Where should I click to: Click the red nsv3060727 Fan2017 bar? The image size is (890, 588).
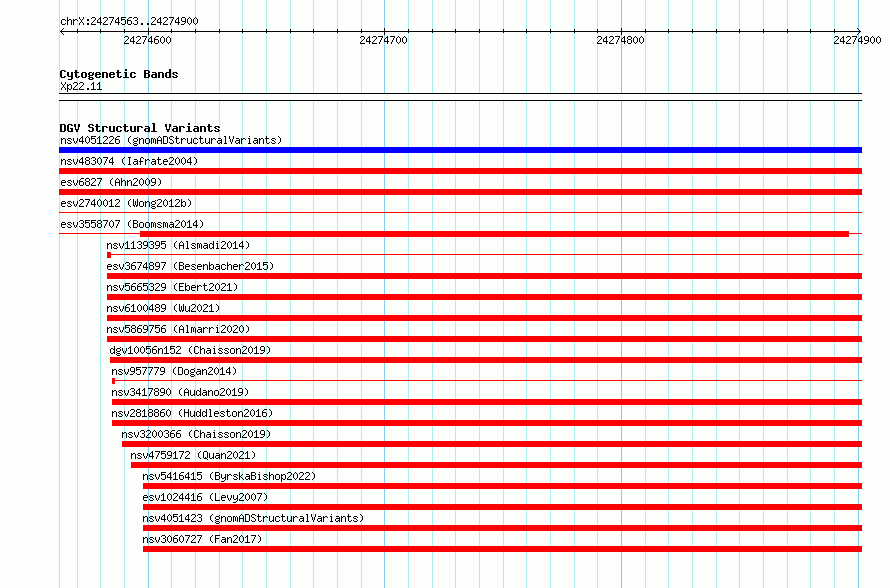(502, 549)
